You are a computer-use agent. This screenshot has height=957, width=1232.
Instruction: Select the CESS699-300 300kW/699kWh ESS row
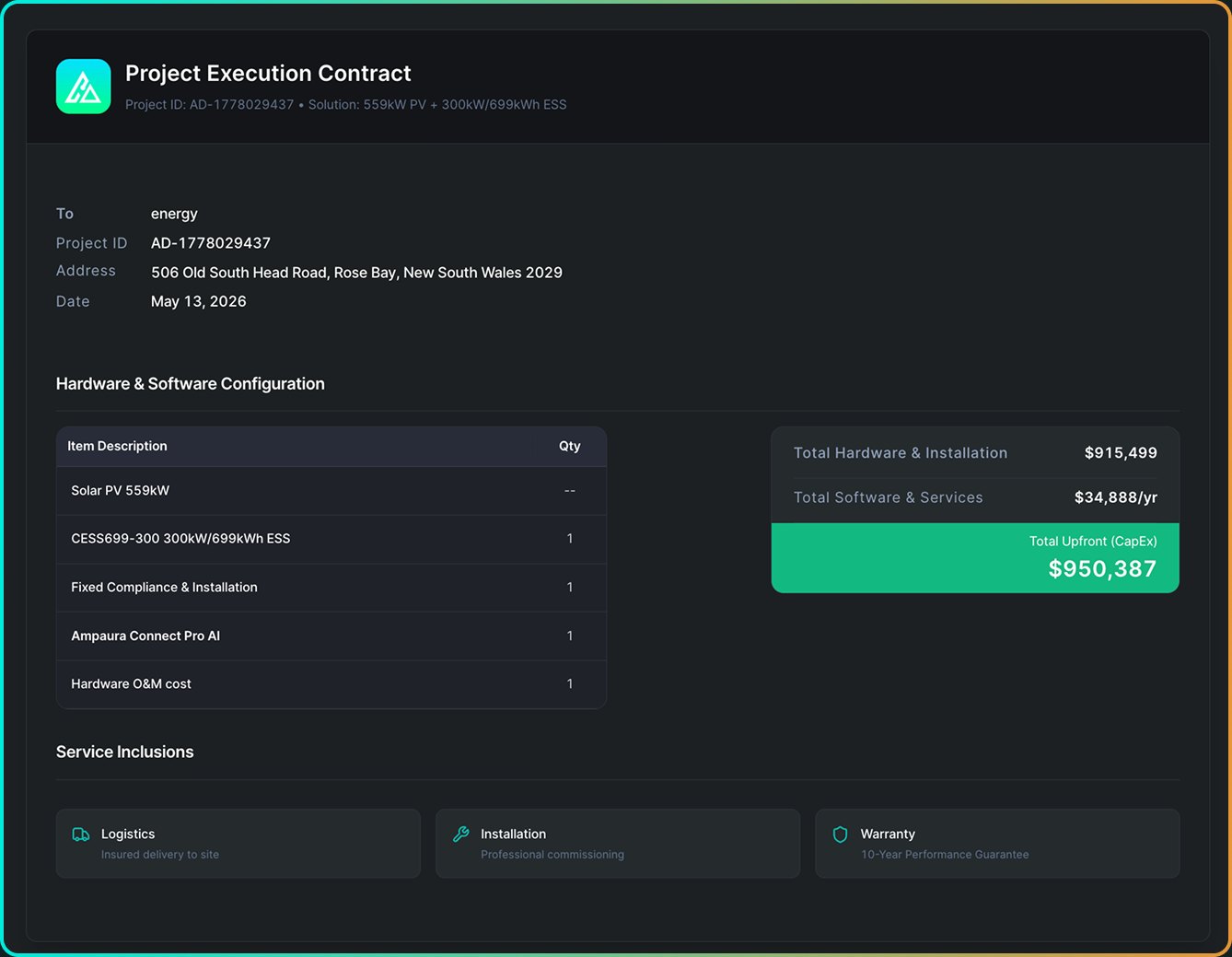click(x=331, y=539)
